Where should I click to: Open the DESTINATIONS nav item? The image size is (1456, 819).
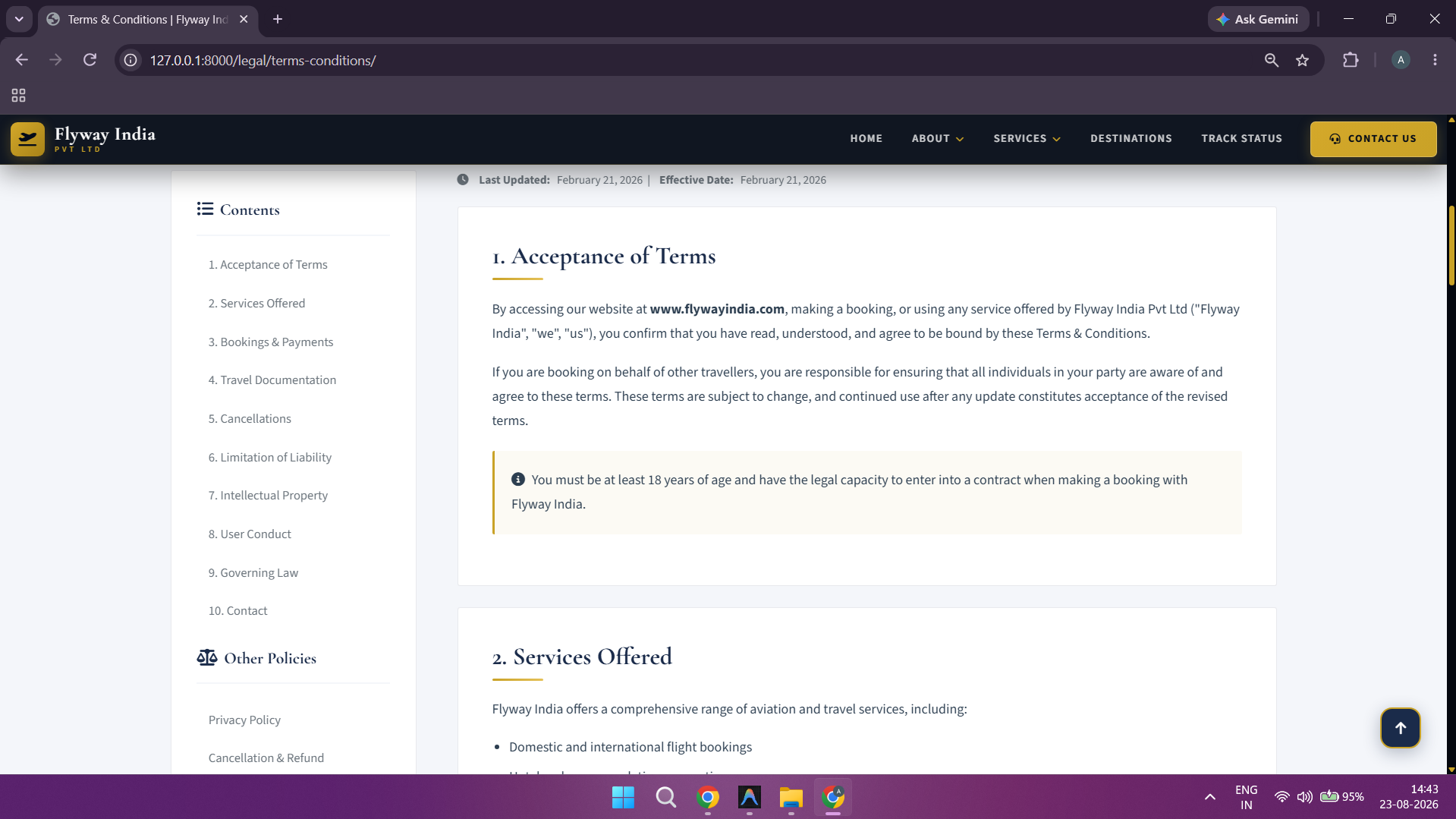(1131, 138)
